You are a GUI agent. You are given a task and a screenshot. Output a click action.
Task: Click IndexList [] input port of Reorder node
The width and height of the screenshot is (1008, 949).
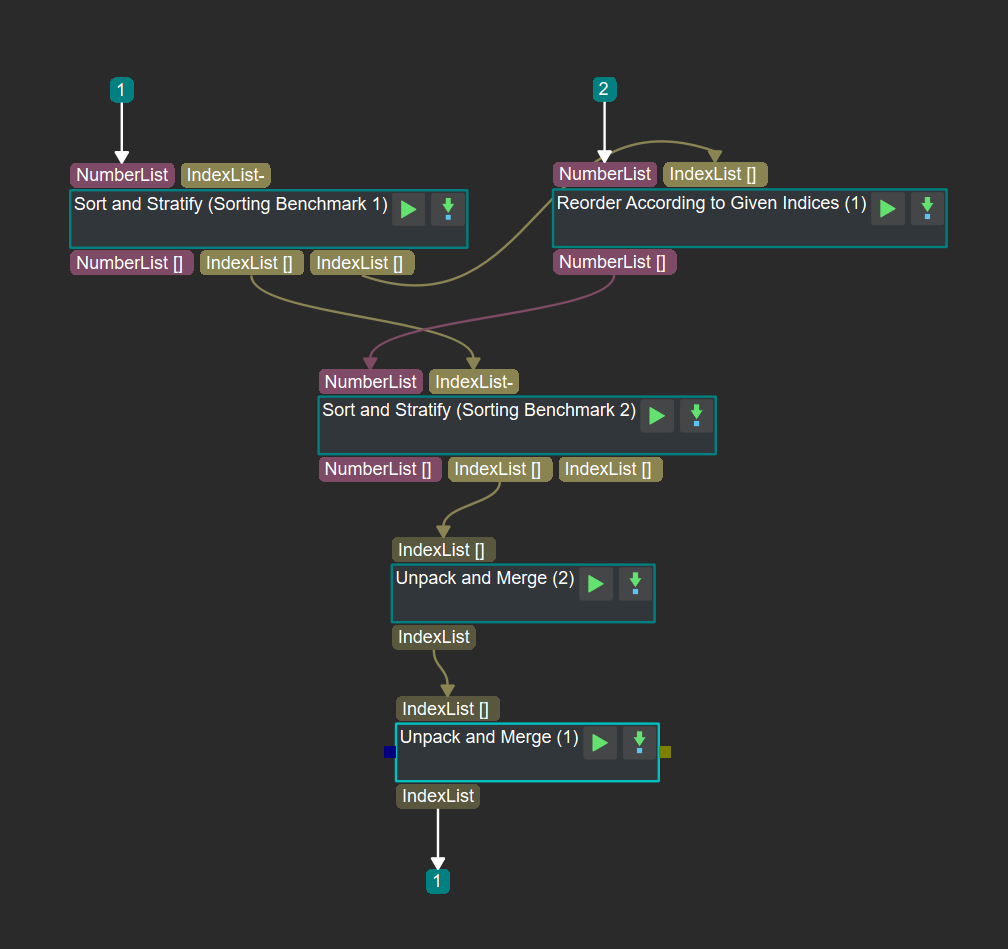[715, 174]
